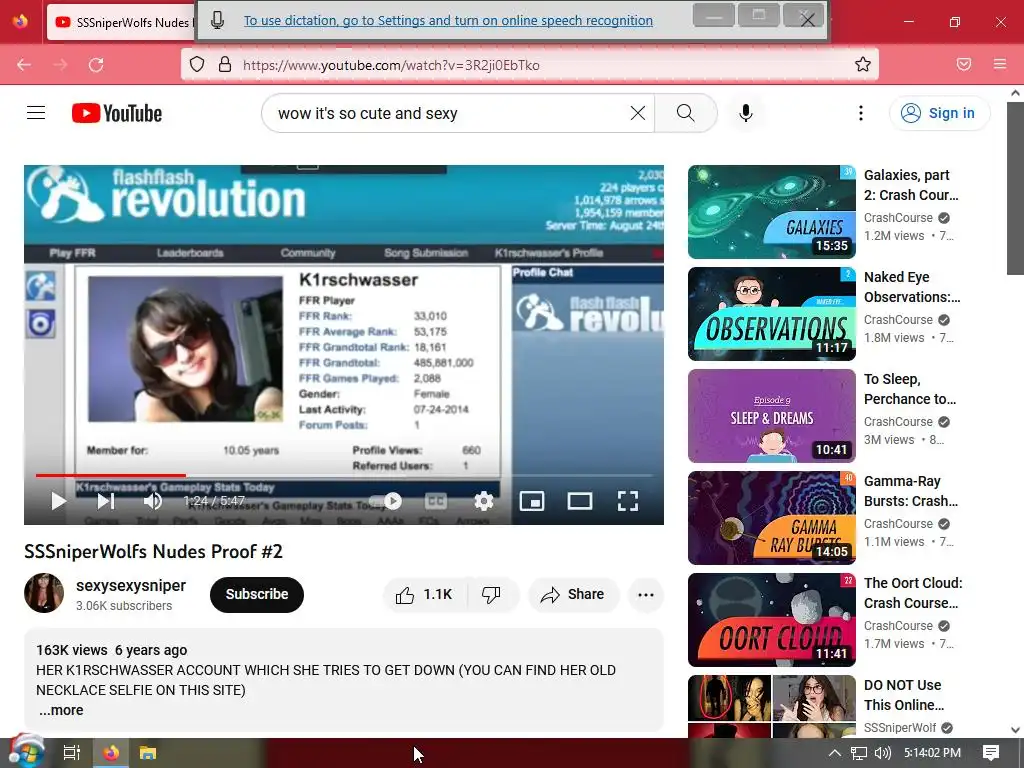Toggle autoplay switch in player

pyautogui.click(x=387, y=501)
